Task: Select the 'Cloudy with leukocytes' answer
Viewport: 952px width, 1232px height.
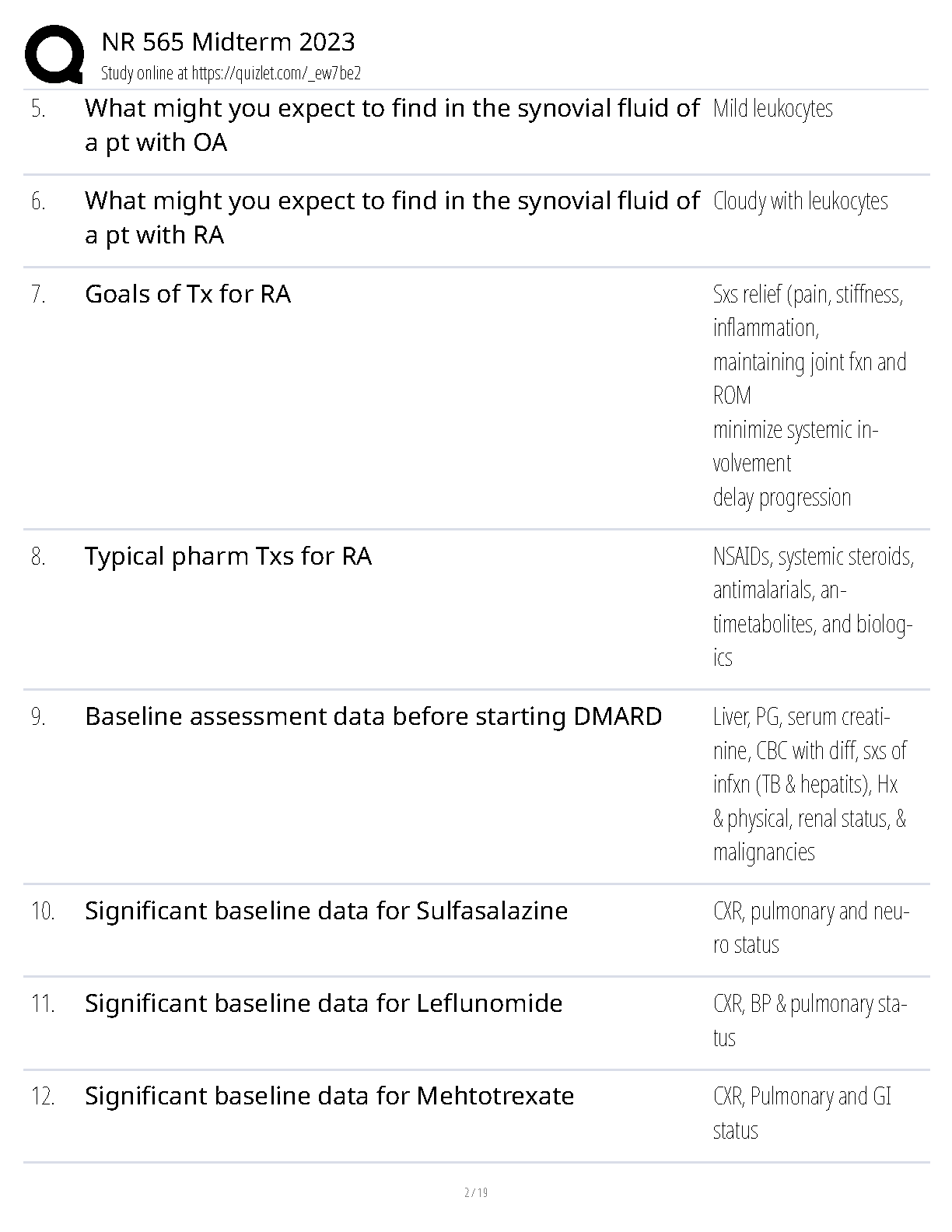Action: tap(800, 201)
